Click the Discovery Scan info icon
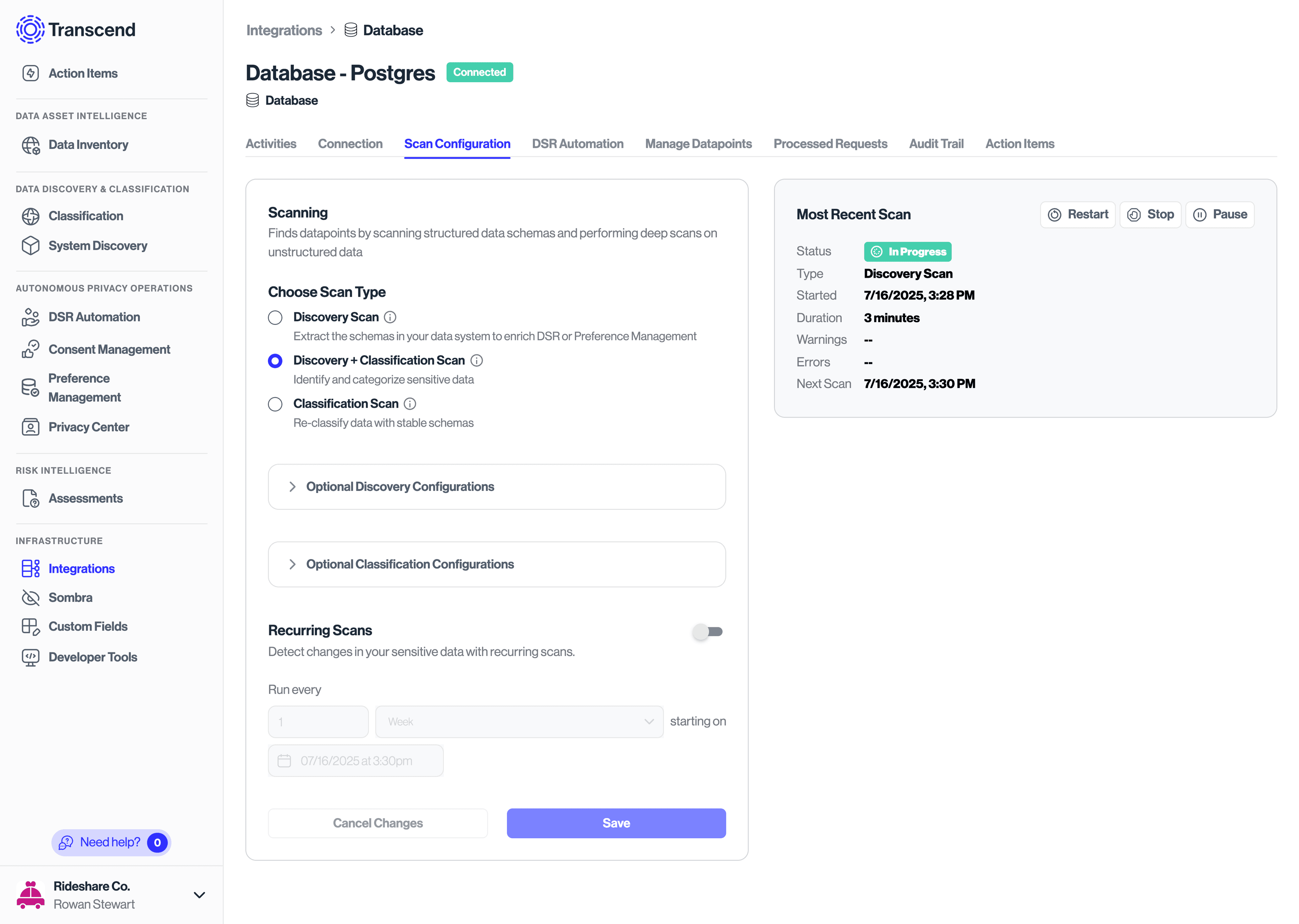This screenshot has height=924, width=1299. coord(390,317)
